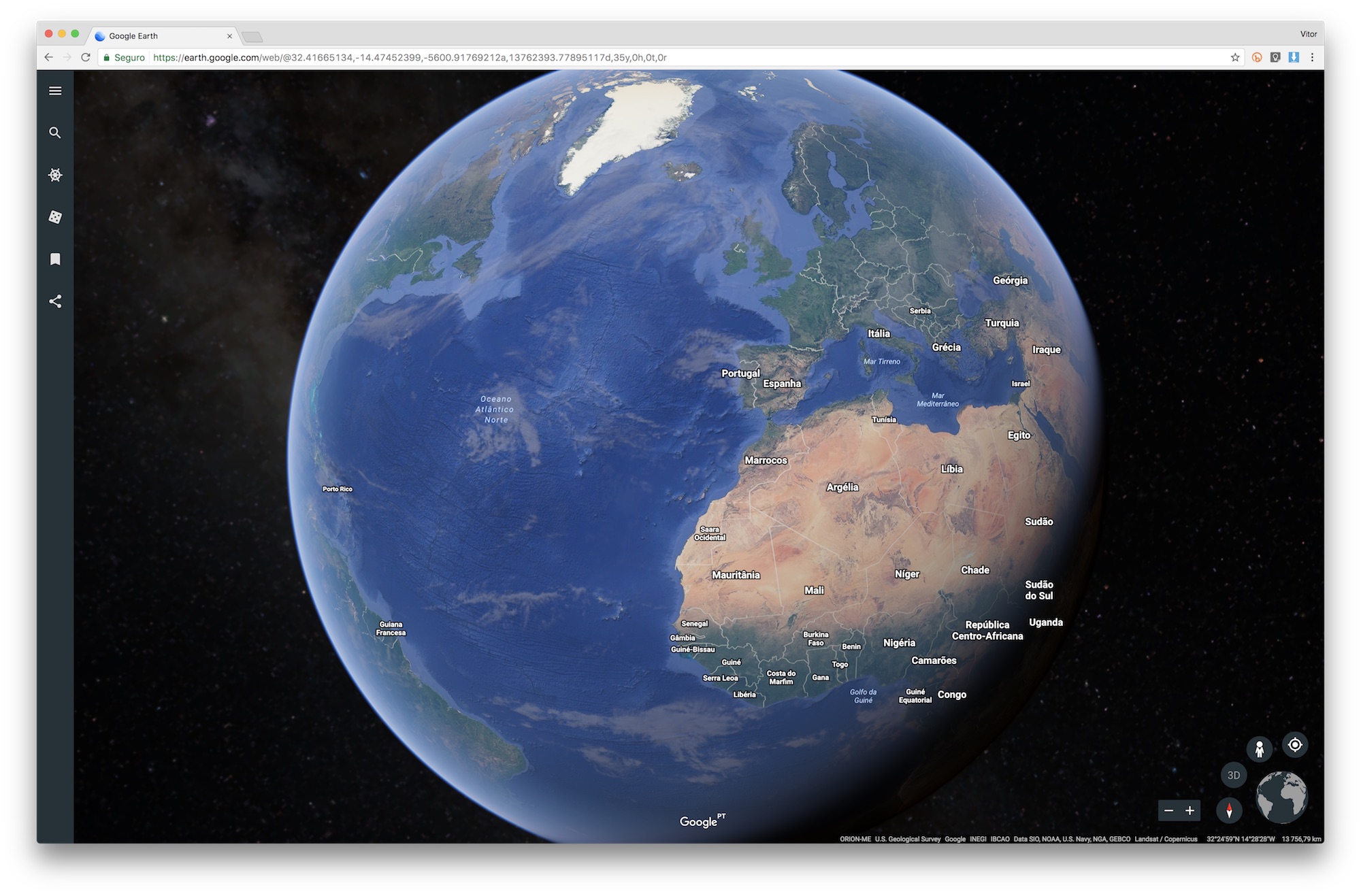Click the browser back arrow

click(48, 57)
